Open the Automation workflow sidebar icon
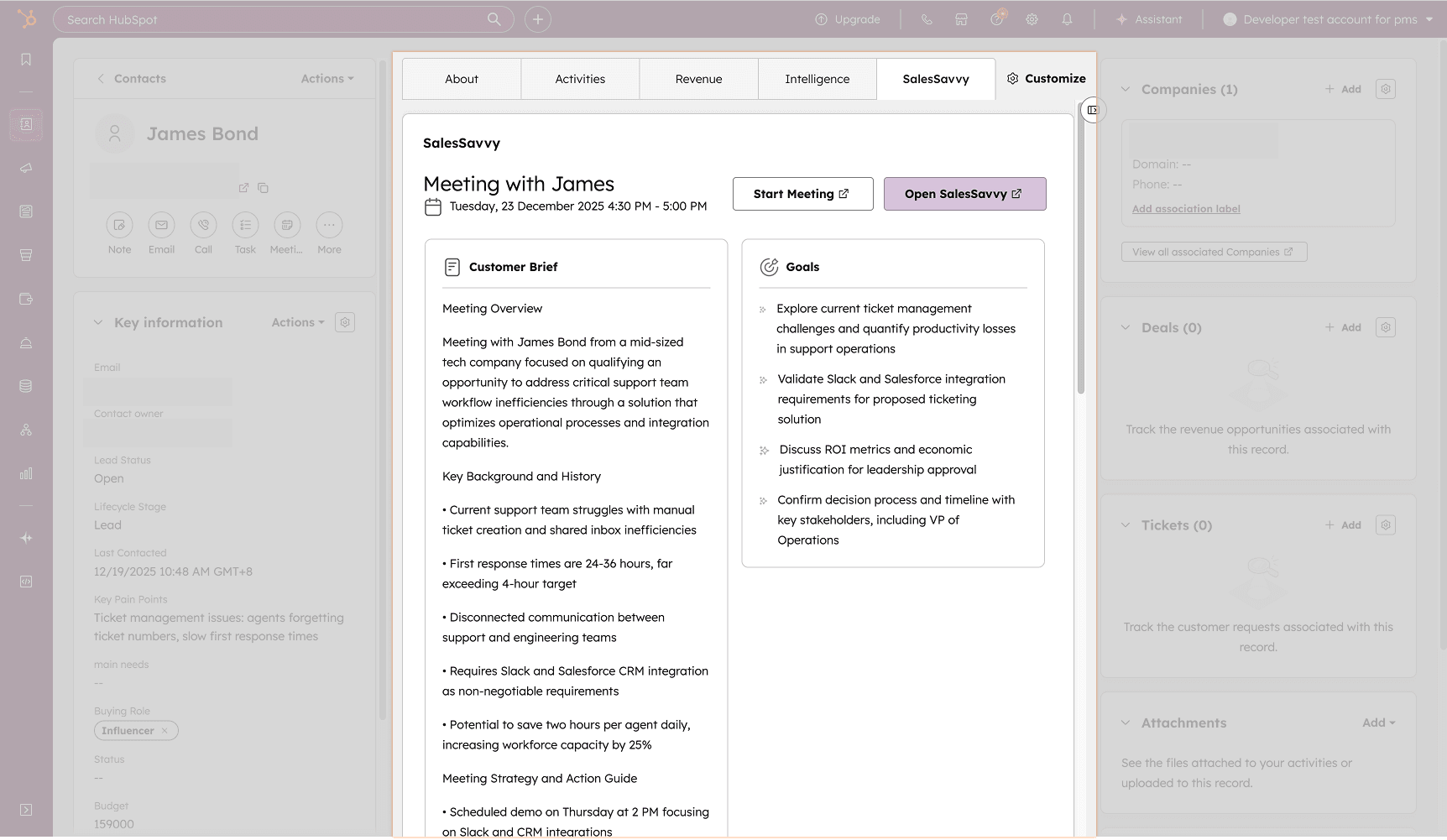Screen dimensions: 1447x840 [x=26, y=430]
